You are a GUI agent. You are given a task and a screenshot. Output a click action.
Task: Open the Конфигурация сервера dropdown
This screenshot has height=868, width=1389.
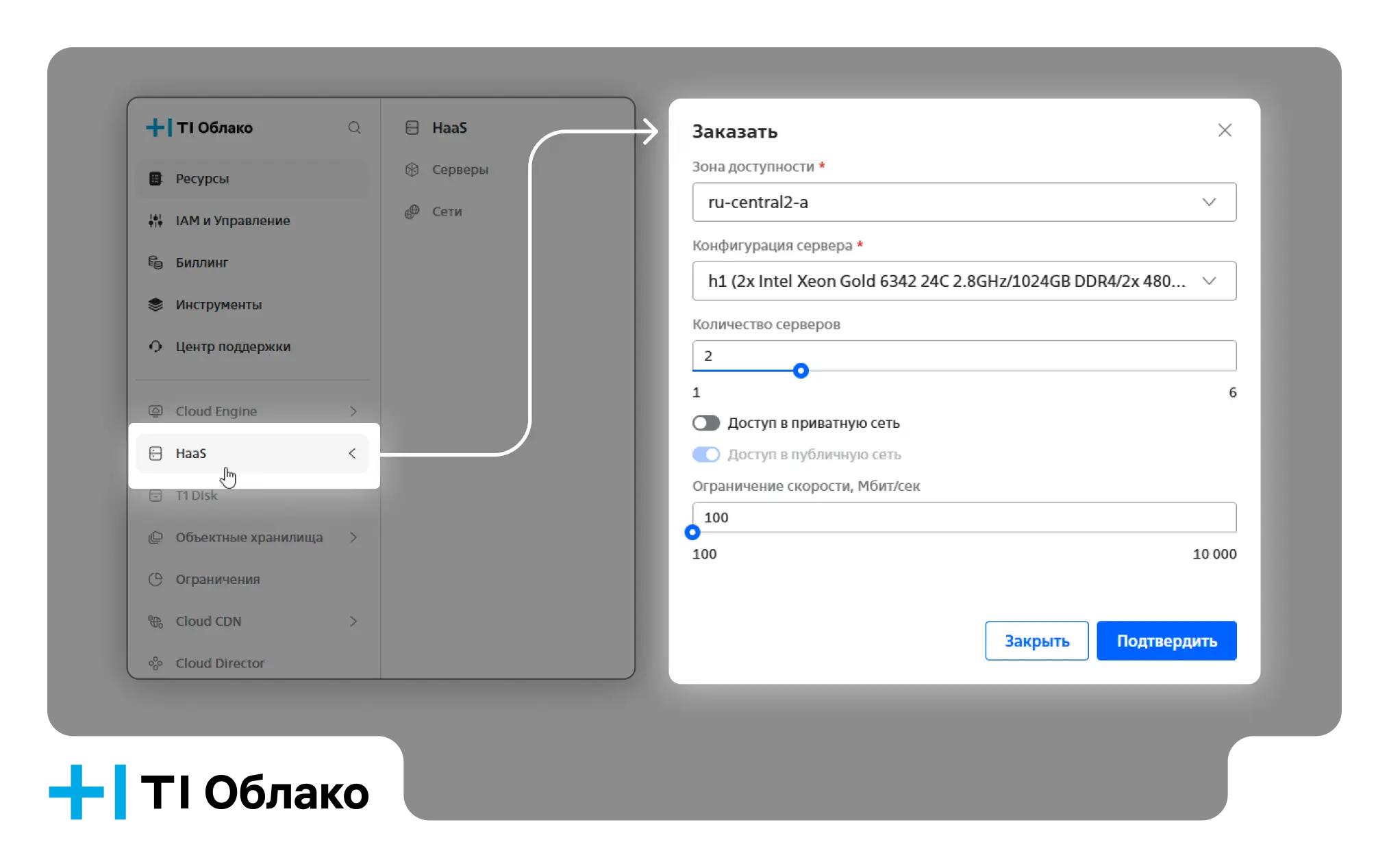tap(964, 281)
